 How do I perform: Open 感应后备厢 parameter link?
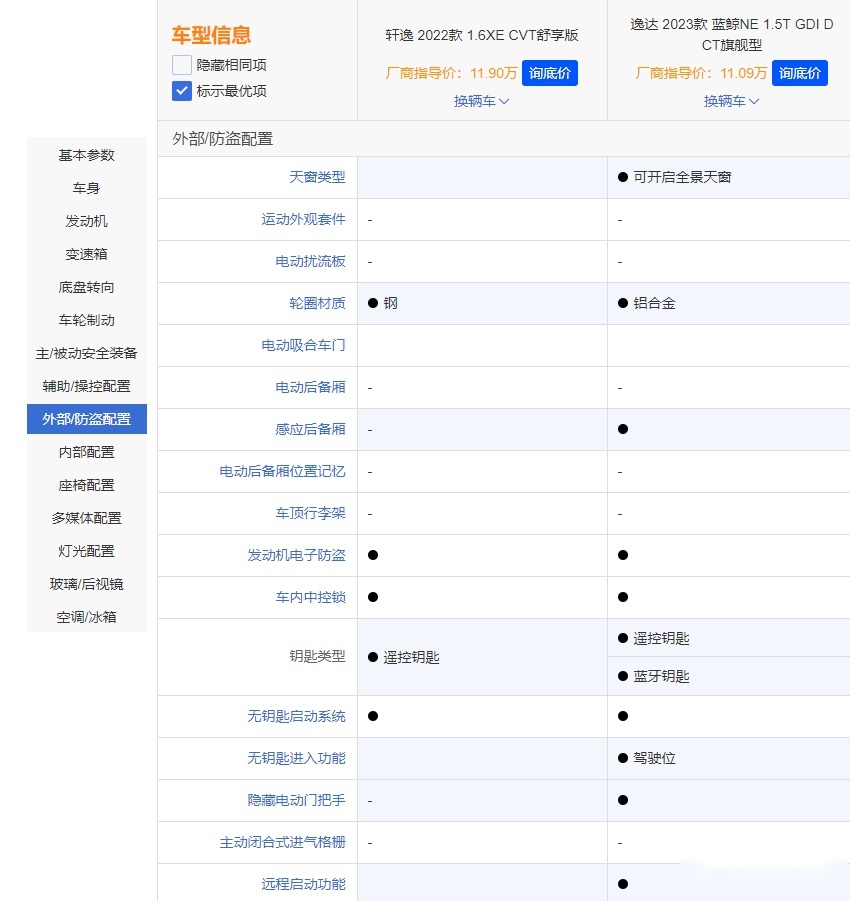(310, 429)
